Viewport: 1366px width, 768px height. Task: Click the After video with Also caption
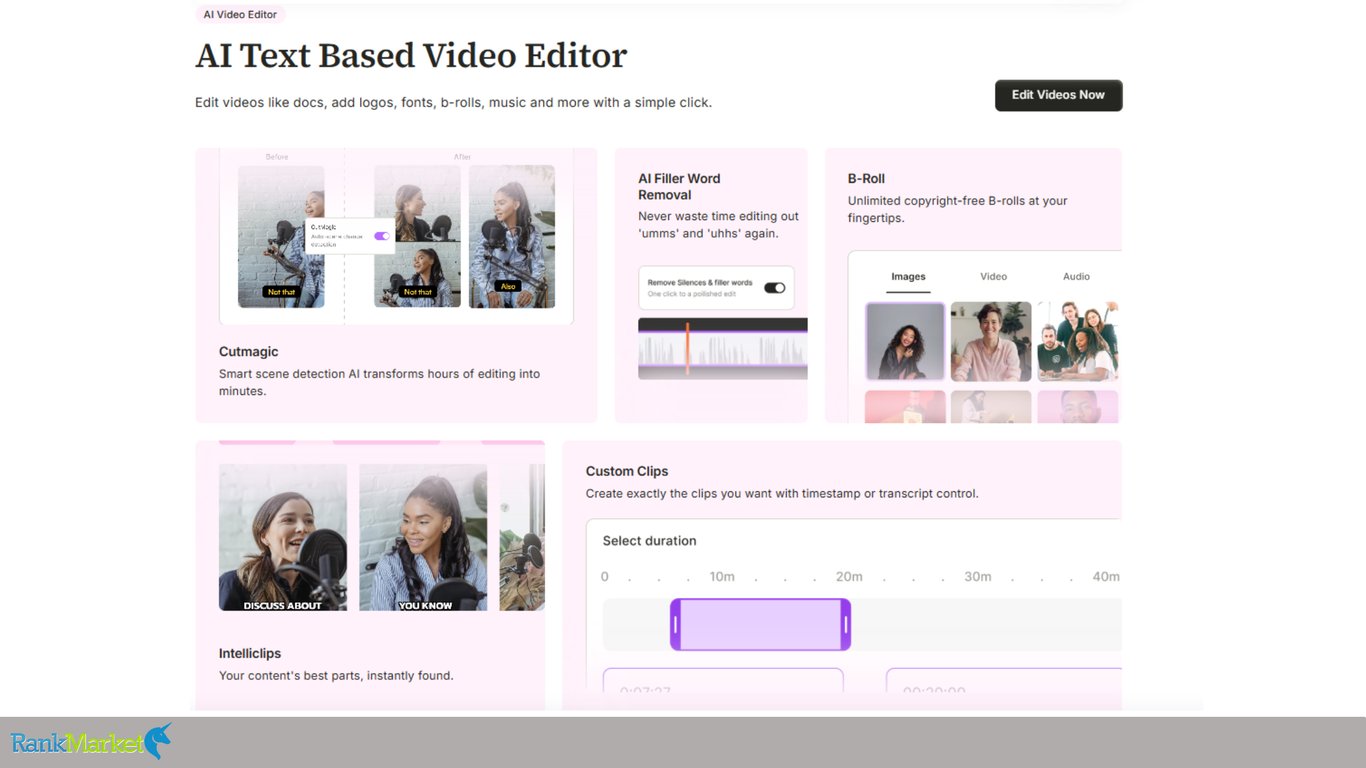[x=511, y=237]
